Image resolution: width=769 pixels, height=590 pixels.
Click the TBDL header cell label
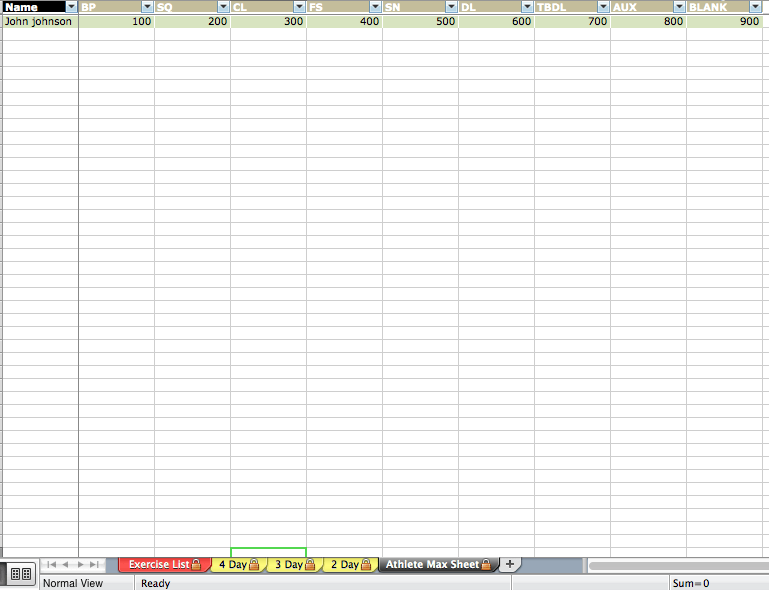(x=551, y=7)
